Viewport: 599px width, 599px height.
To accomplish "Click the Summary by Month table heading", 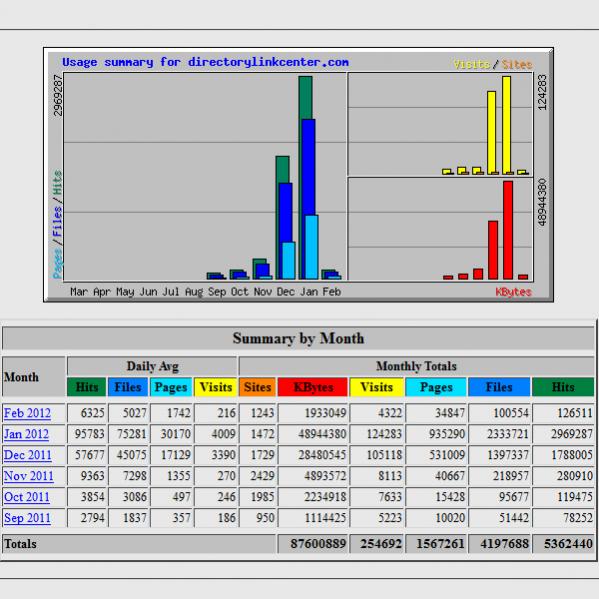I will (x=298, y=338).
